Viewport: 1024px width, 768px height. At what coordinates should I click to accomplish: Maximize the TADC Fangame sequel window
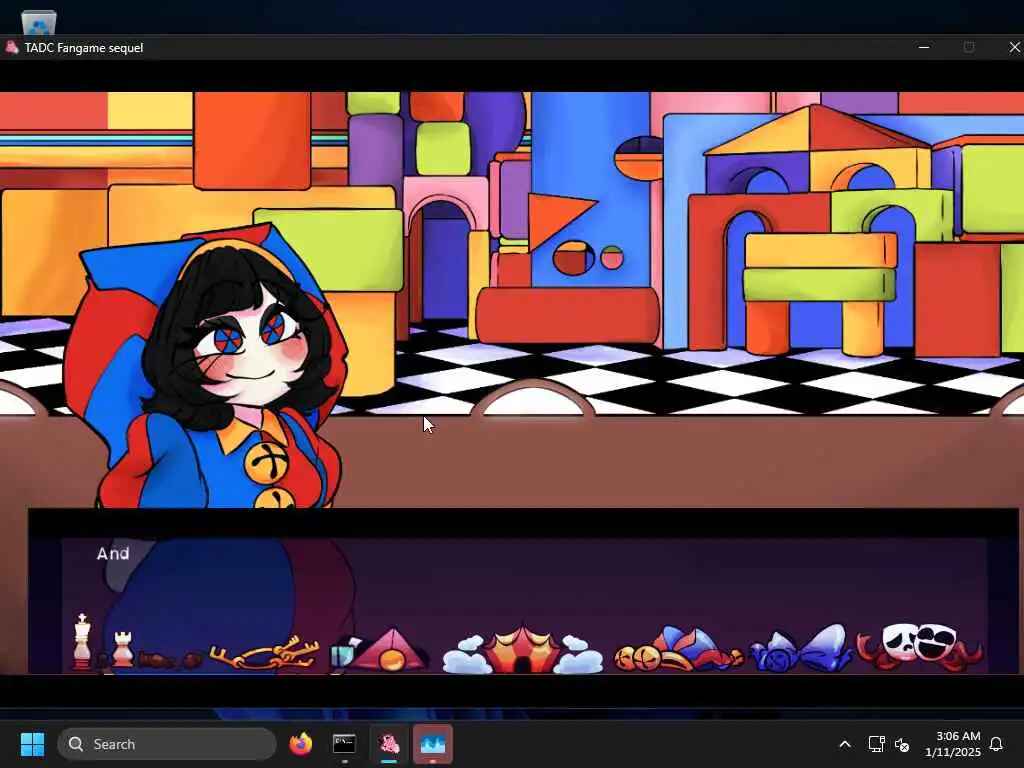(968, 47)
